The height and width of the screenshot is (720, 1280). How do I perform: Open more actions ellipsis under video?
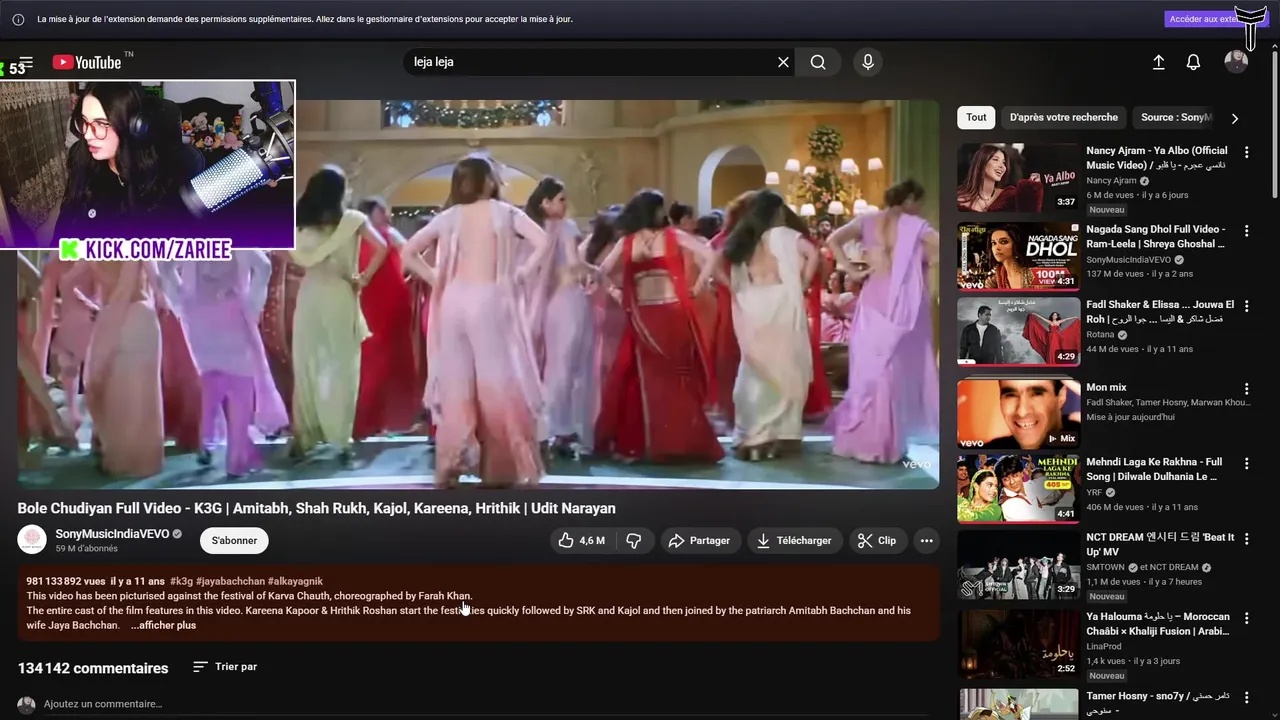pyautogui.click(x=927, y=540)
